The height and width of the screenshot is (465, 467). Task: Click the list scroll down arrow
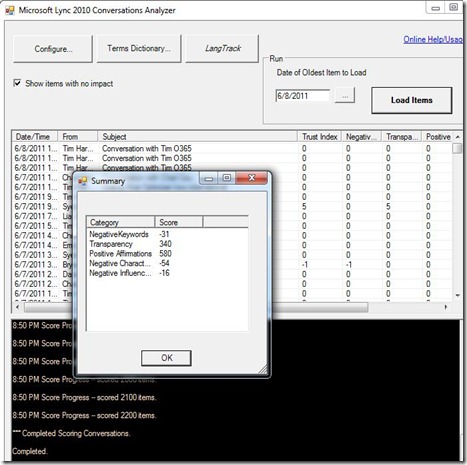(x=458, y=295)
